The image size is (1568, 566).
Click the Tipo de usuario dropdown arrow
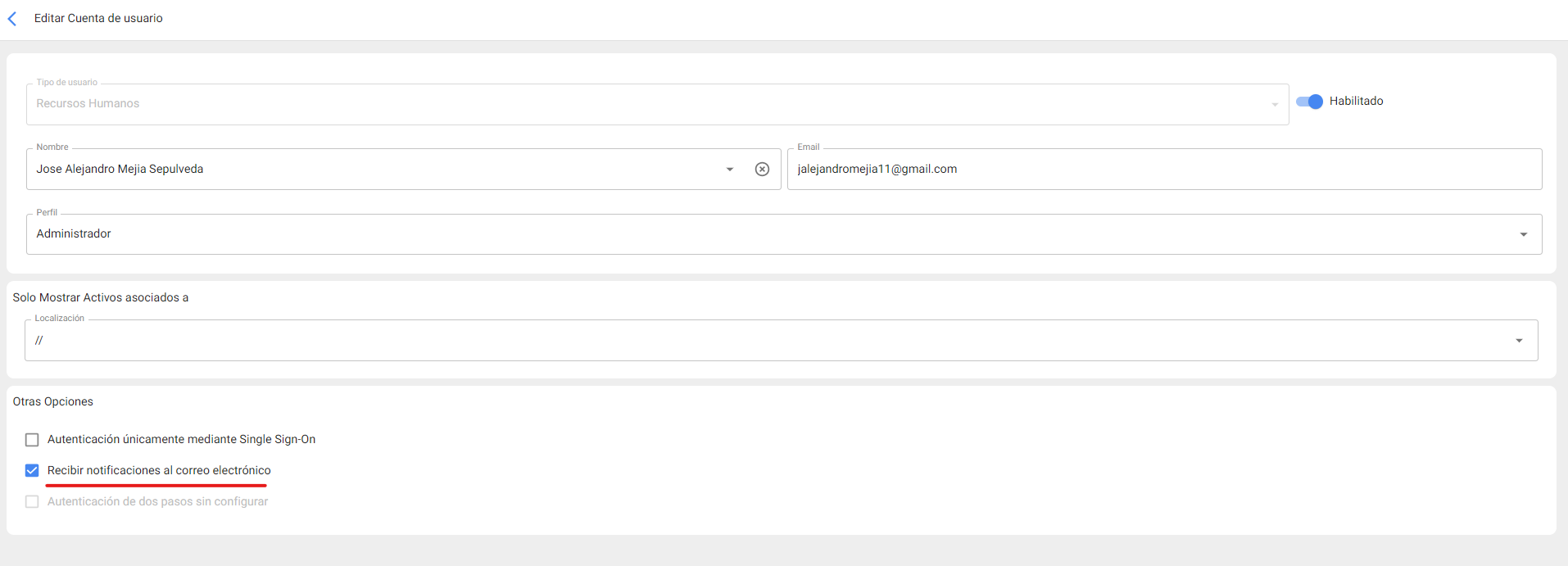click(x=1274, y=105)
